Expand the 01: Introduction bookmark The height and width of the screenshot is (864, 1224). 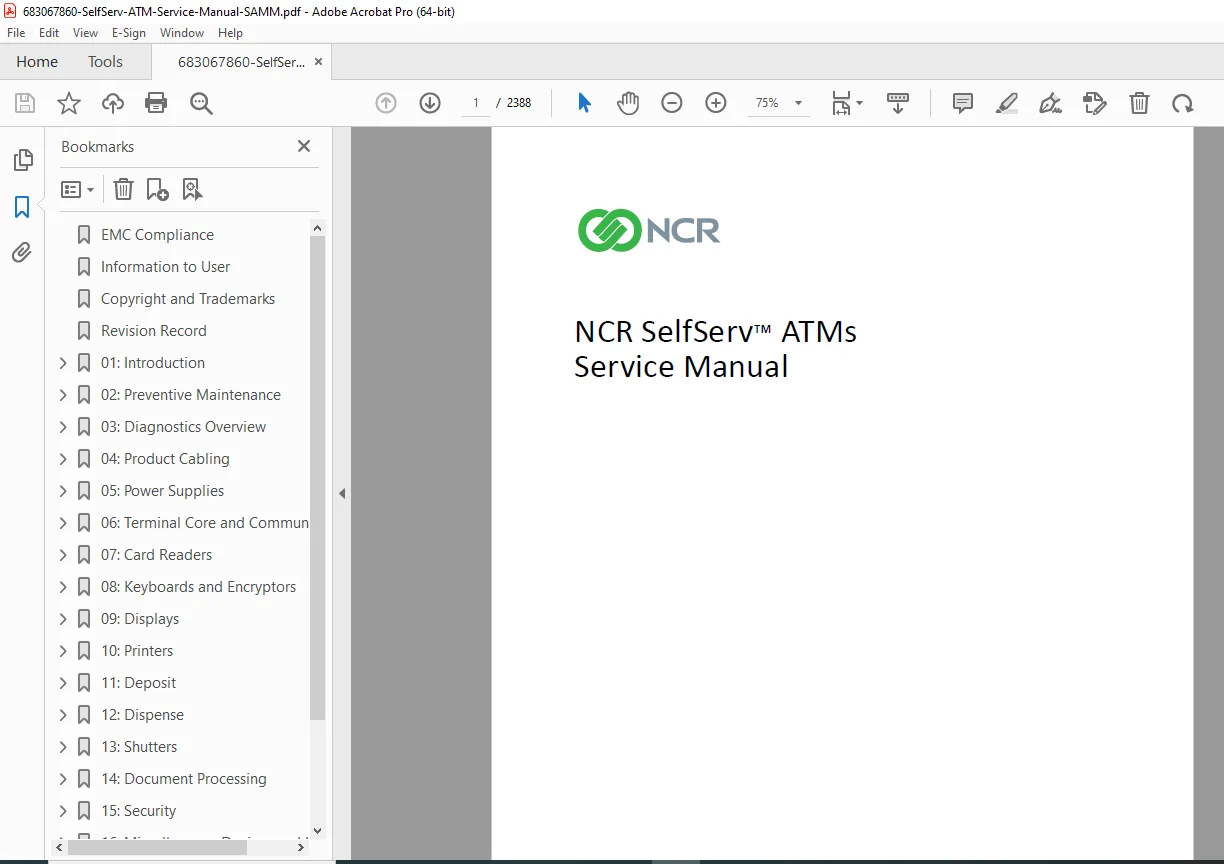tap(63, 363)
